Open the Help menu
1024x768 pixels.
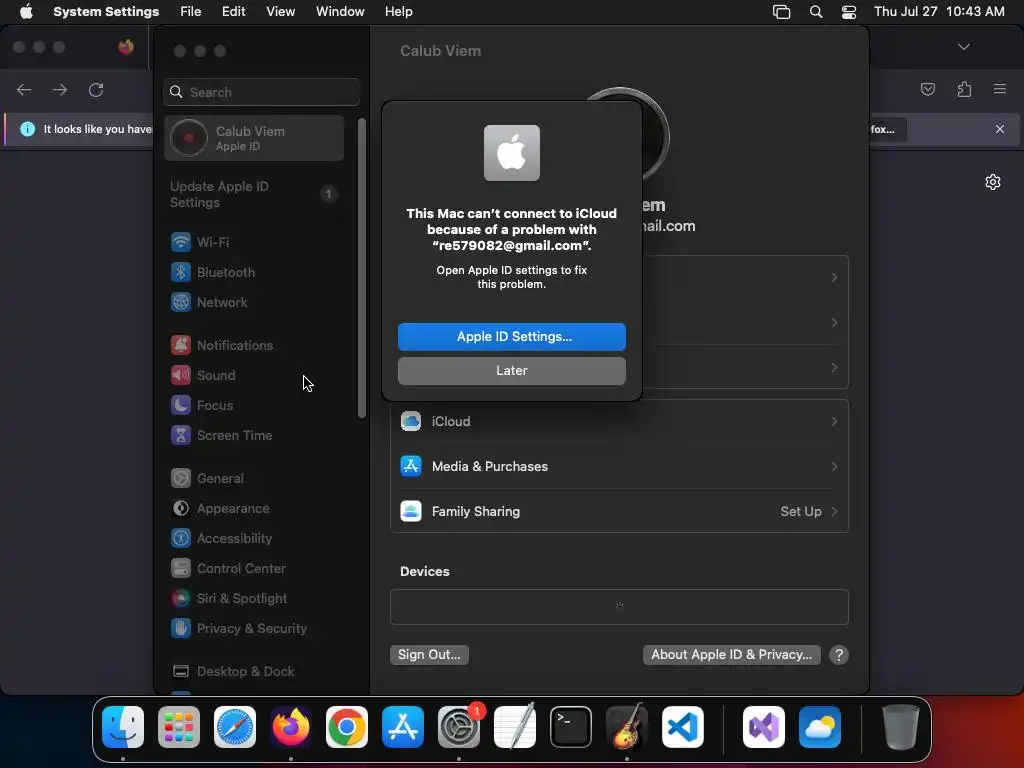[x=398, y=12]
